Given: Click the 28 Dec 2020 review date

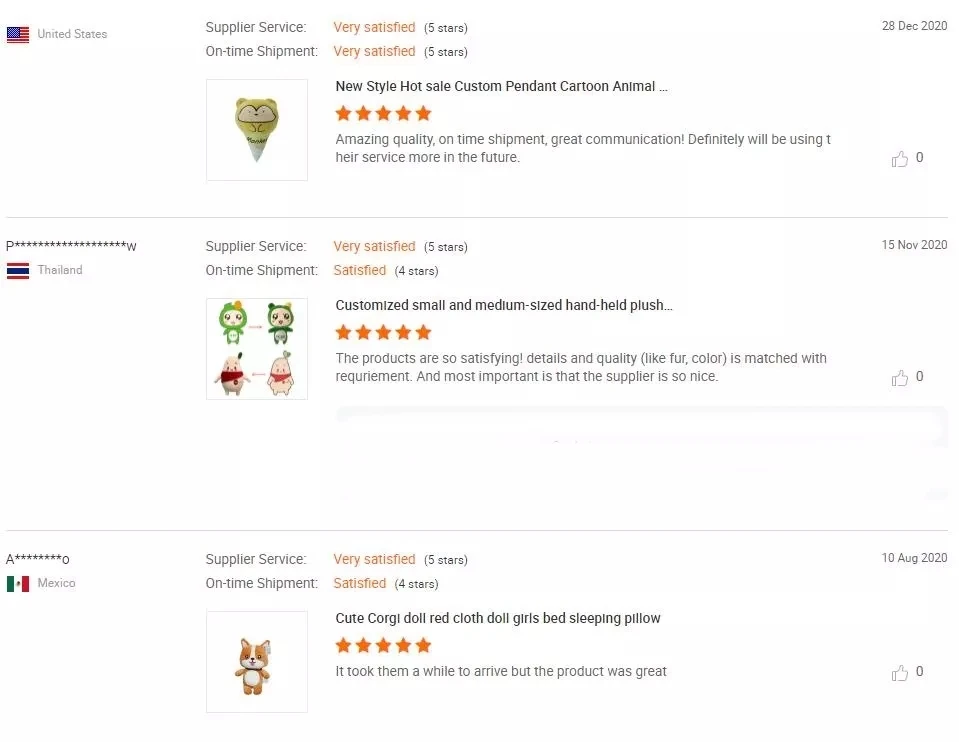Looking at the screenshot, I should coord(914,26).
